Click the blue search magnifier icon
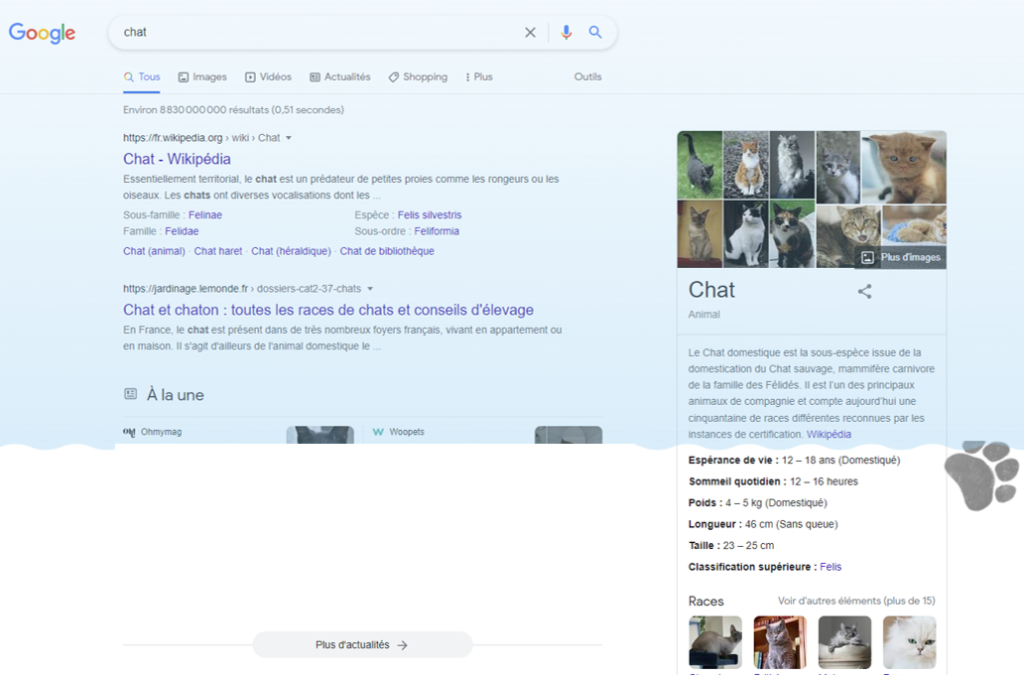1024x678 pixels. click(x=595, y=32)
